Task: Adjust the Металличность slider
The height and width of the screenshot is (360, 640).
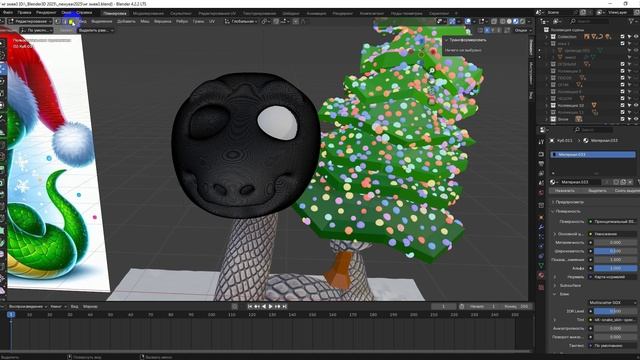Action: click(615, 242)
